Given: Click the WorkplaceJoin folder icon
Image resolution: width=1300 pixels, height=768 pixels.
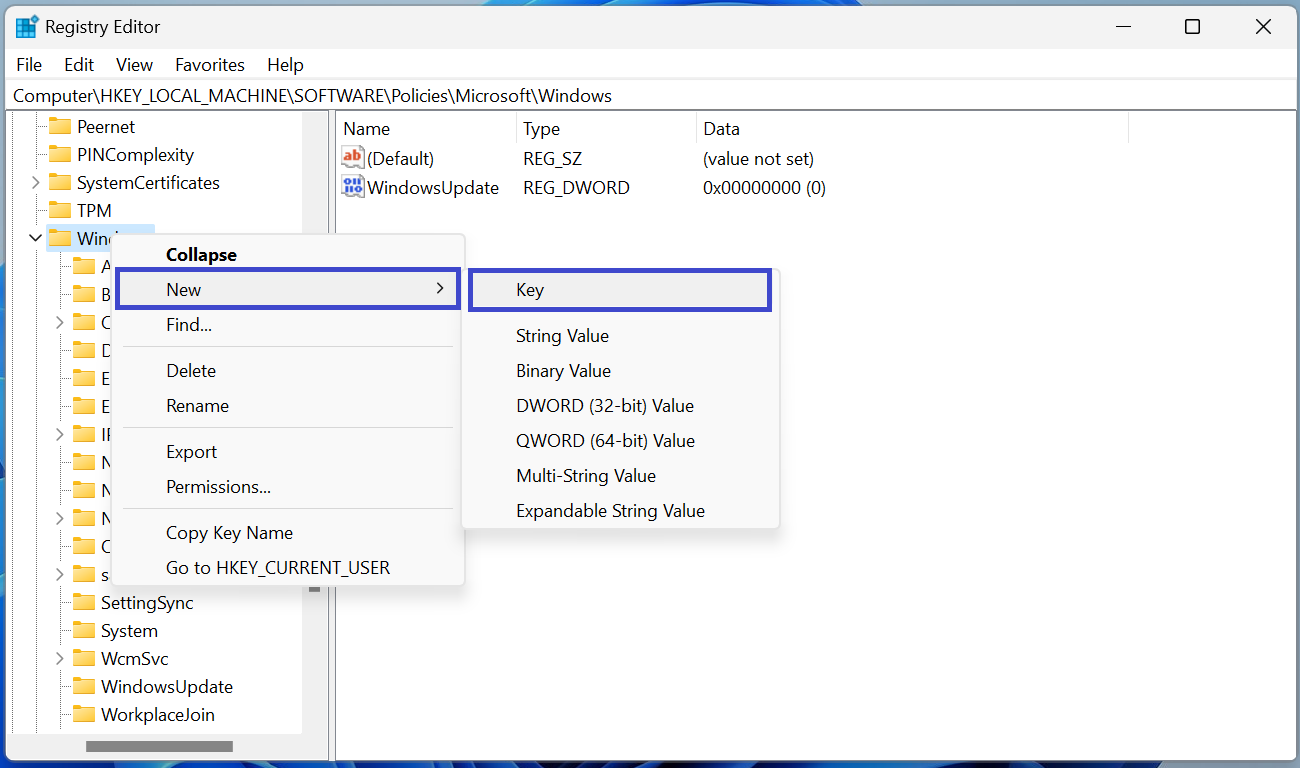Looking at the screenshot, I should pyautogui.click(x=85, y=715).
